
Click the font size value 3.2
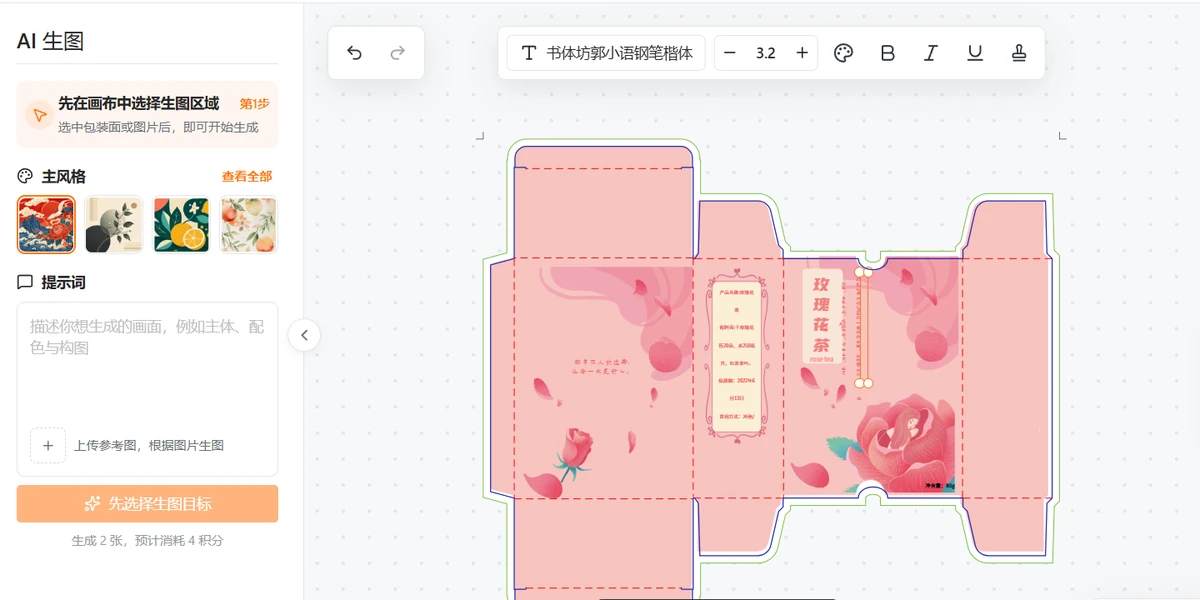[766, 53]
